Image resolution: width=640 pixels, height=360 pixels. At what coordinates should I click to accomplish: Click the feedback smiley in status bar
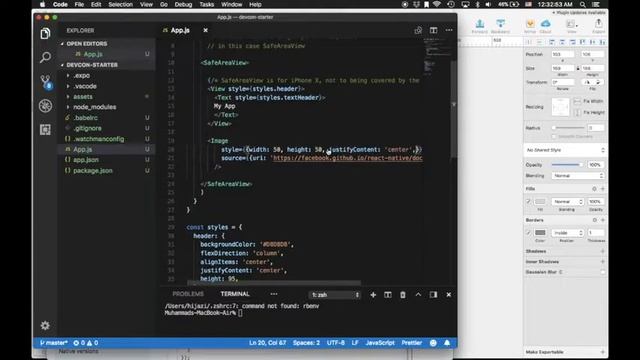click(433, 343)
